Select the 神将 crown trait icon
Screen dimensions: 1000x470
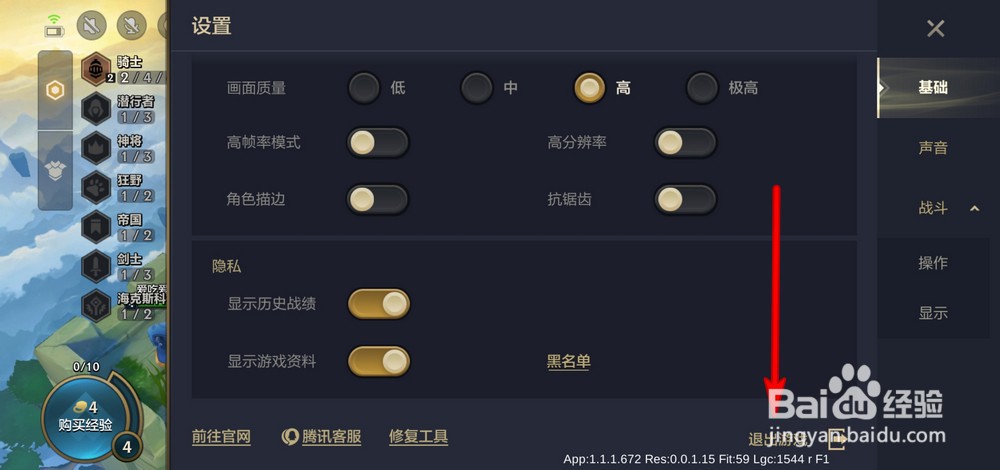pyautogui.click(x=97, y=148)
